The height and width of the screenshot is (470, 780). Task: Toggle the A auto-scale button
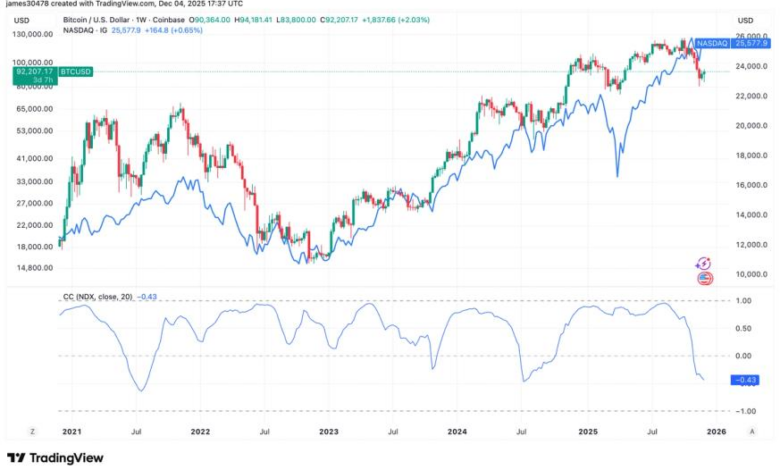tap(752, 430)
